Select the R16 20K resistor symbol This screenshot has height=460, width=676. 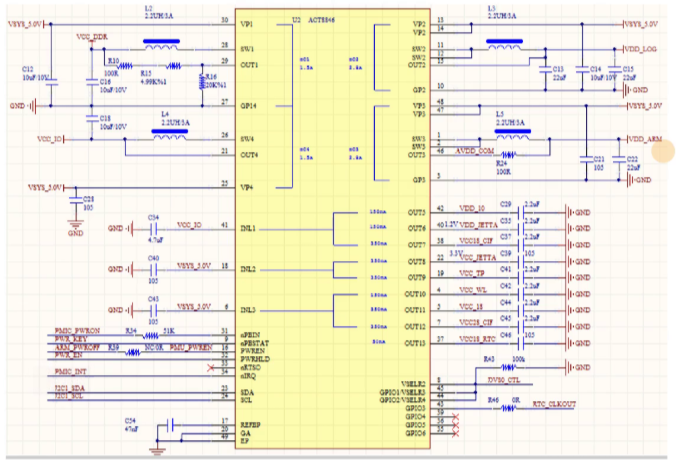[199, 82]
